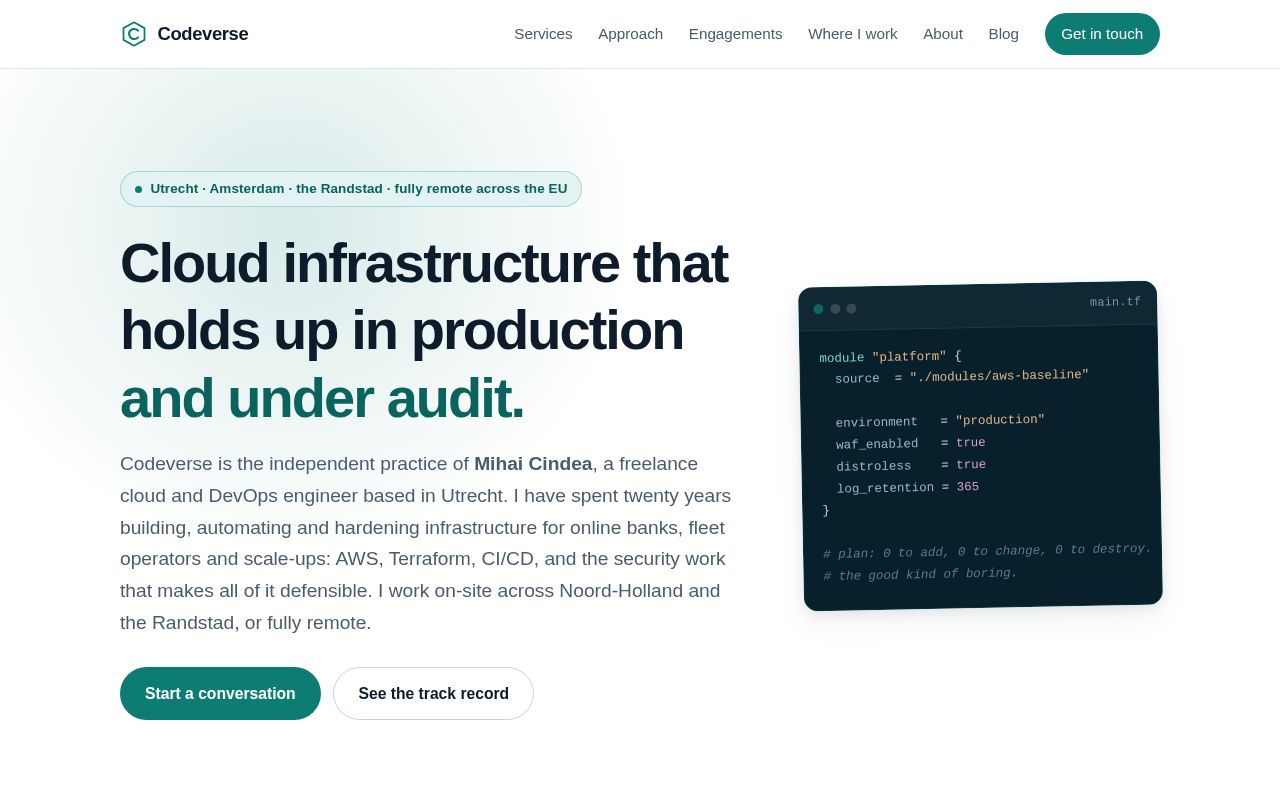The height and width of the screenshot is (800, 1280).
Task: Click the 'holds up in production' heading line
Action: [x=402, y=330]
